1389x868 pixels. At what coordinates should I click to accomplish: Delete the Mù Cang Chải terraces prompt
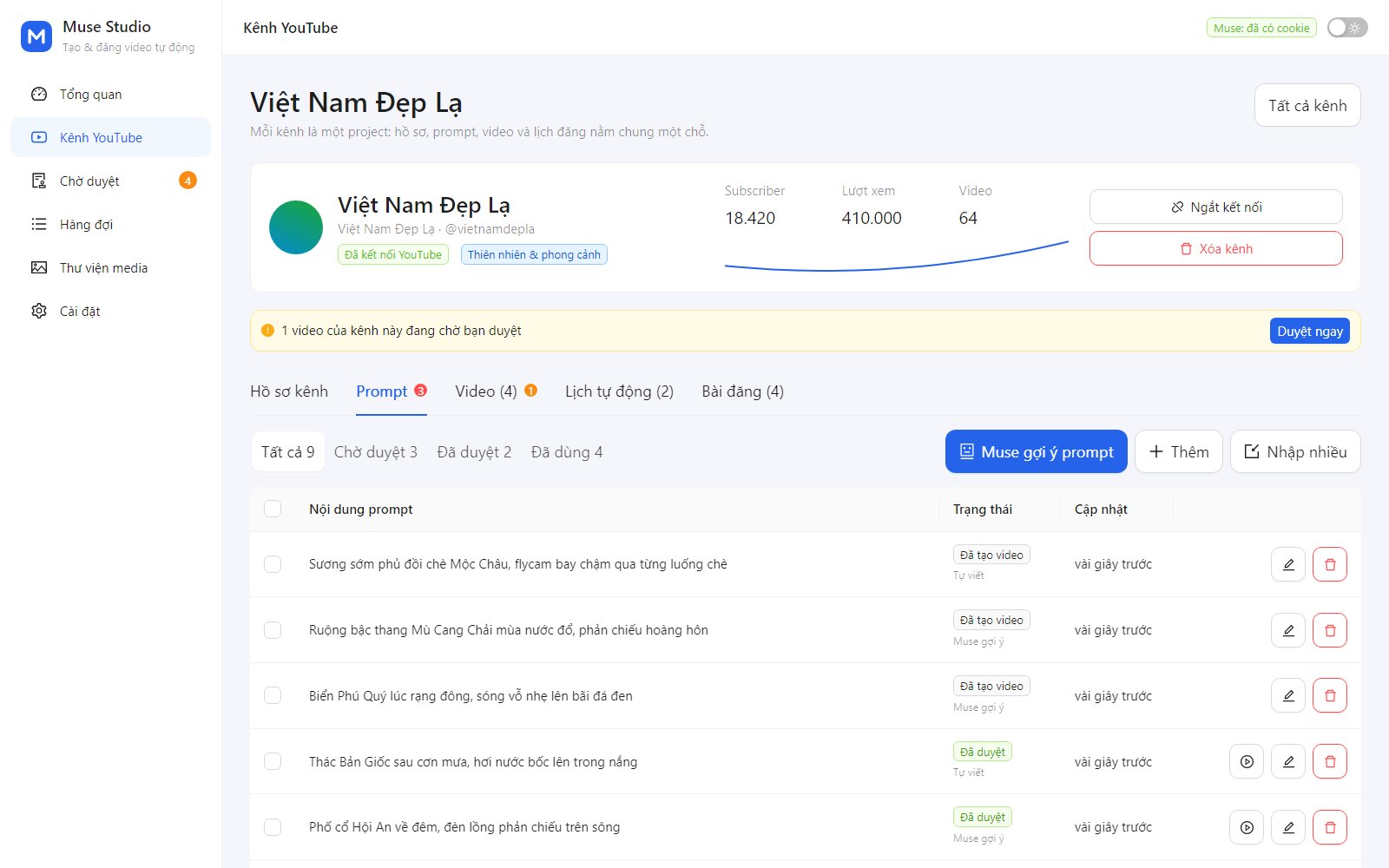click(1330, 630)
